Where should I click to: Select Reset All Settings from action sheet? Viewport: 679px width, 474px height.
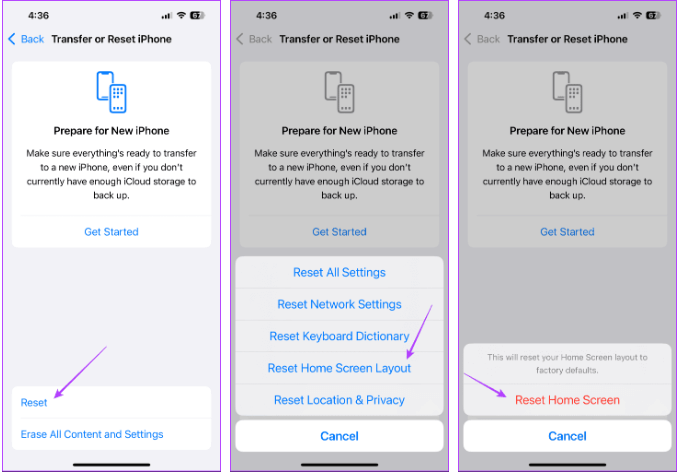point(340,272)
